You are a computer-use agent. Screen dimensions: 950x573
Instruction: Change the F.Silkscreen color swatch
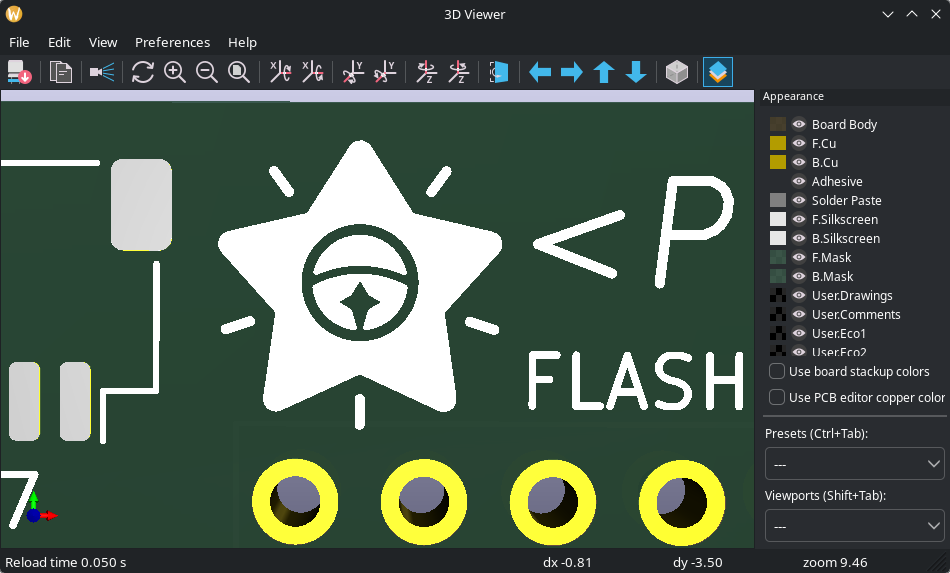tap(777, 219)
